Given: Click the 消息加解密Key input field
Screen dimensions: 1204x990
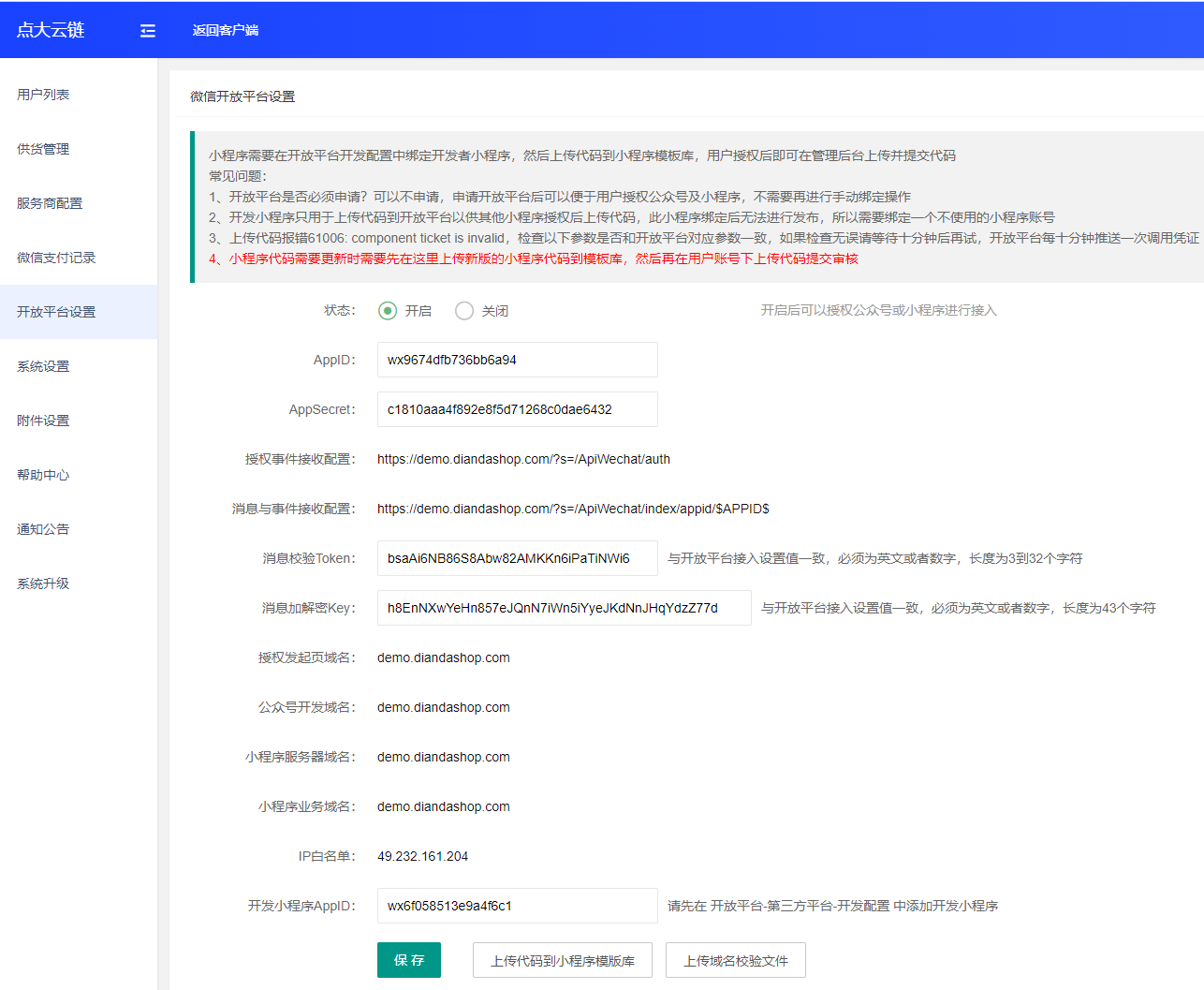Looking at the screenshot, I should 565,608.
